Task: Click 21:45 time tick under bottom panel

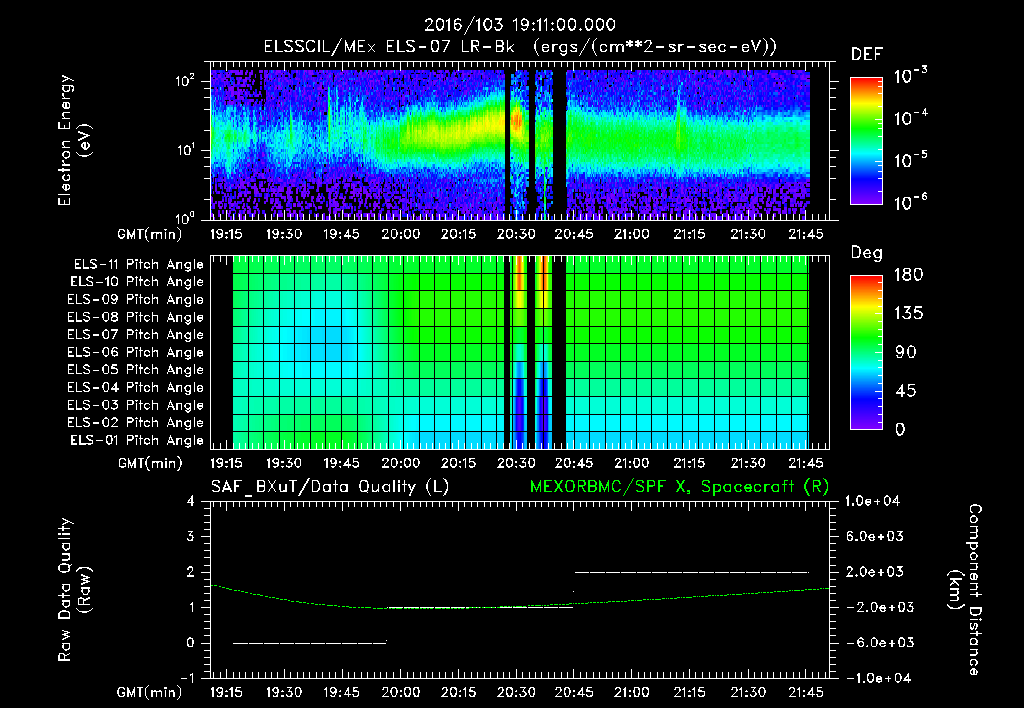Action: pyautogui.click(x=805, y=692)
